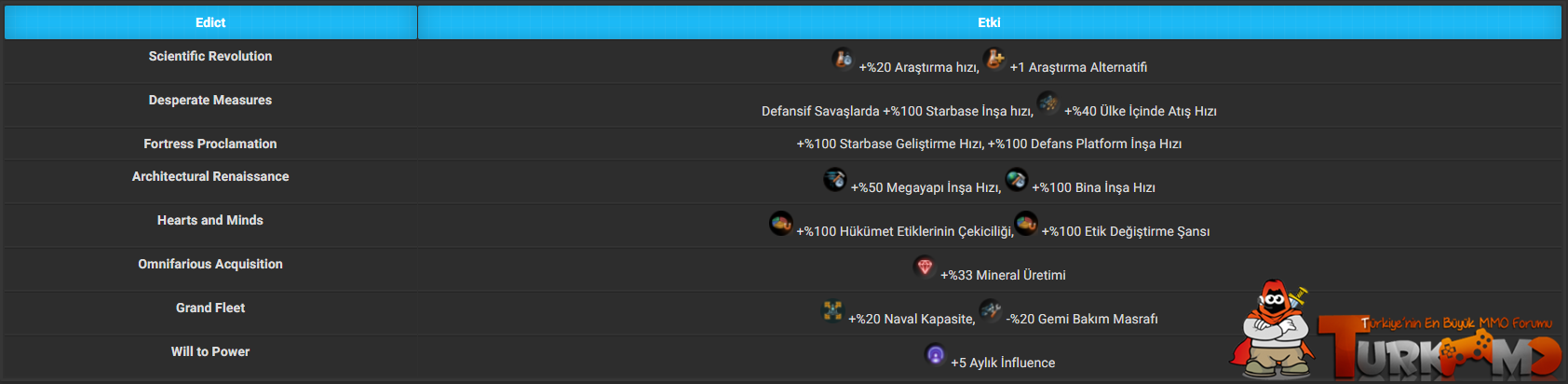
Task: Click the megastructure build speed icon
Action: point(835,179)
